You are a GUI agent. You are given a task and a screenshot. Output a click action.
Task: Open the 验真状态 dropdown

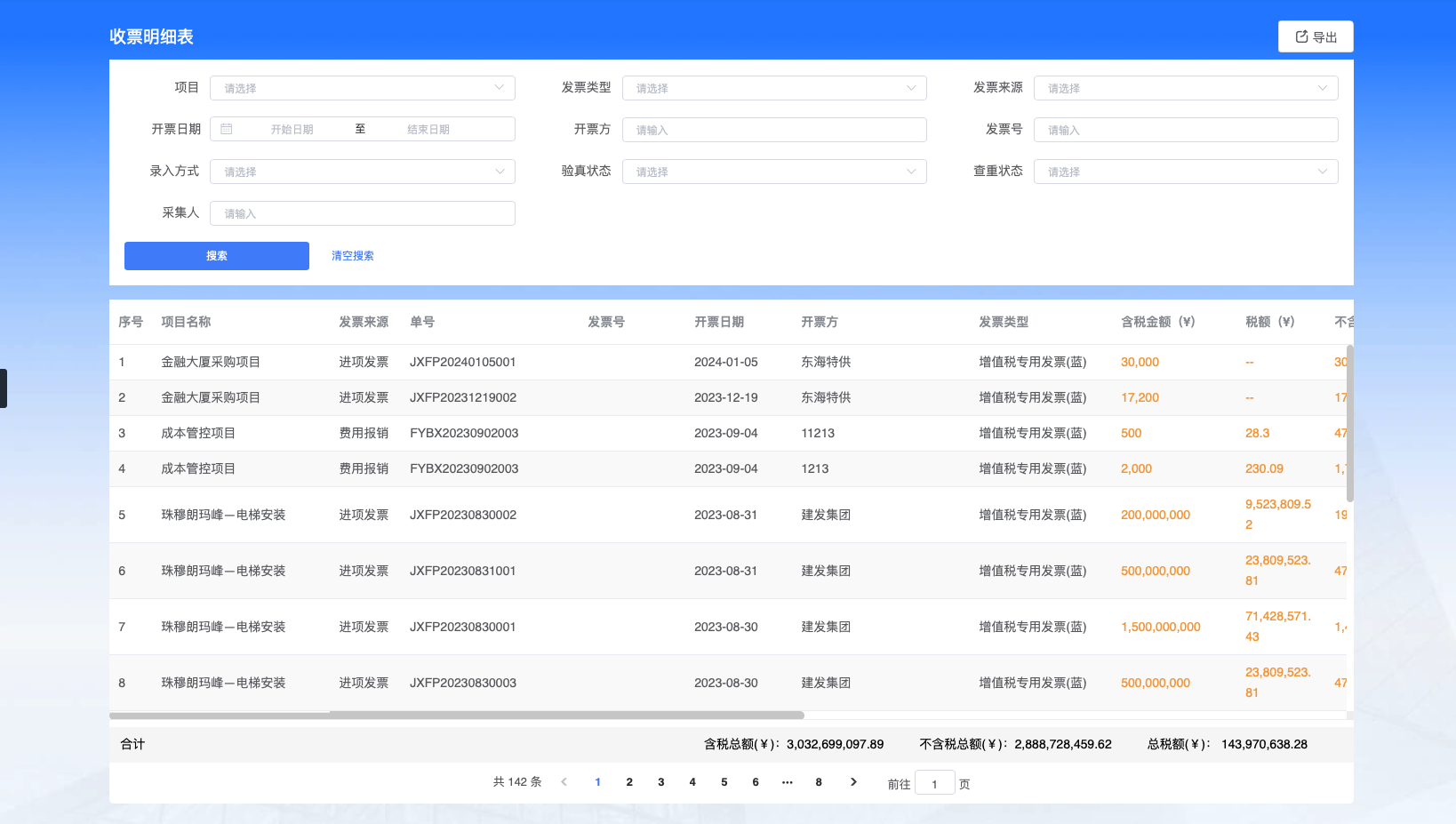pos(773,171)
